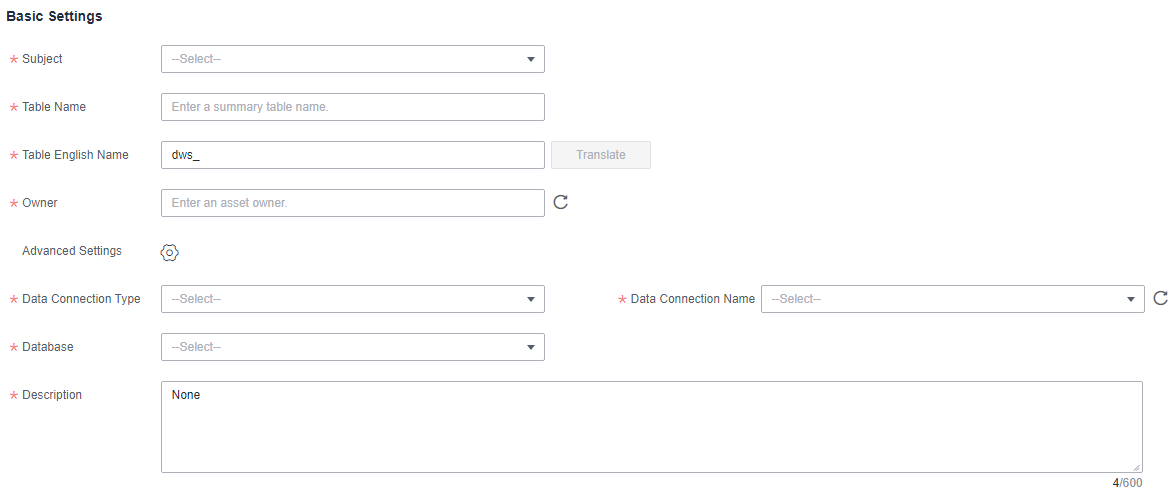
Task: Refresh the Owner list icon
Action: [x=560, y=202]
